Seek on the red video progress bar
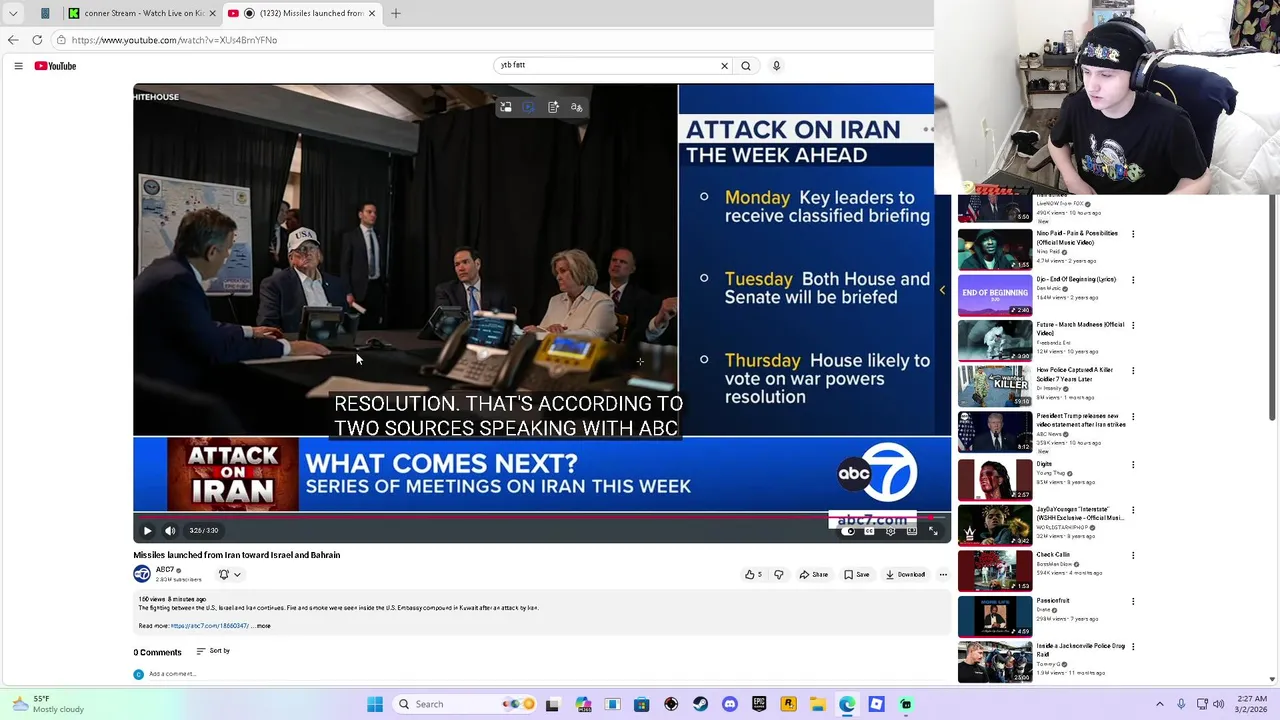Image resolution: width=1280 pixels, height=720 pixels. 540,517
